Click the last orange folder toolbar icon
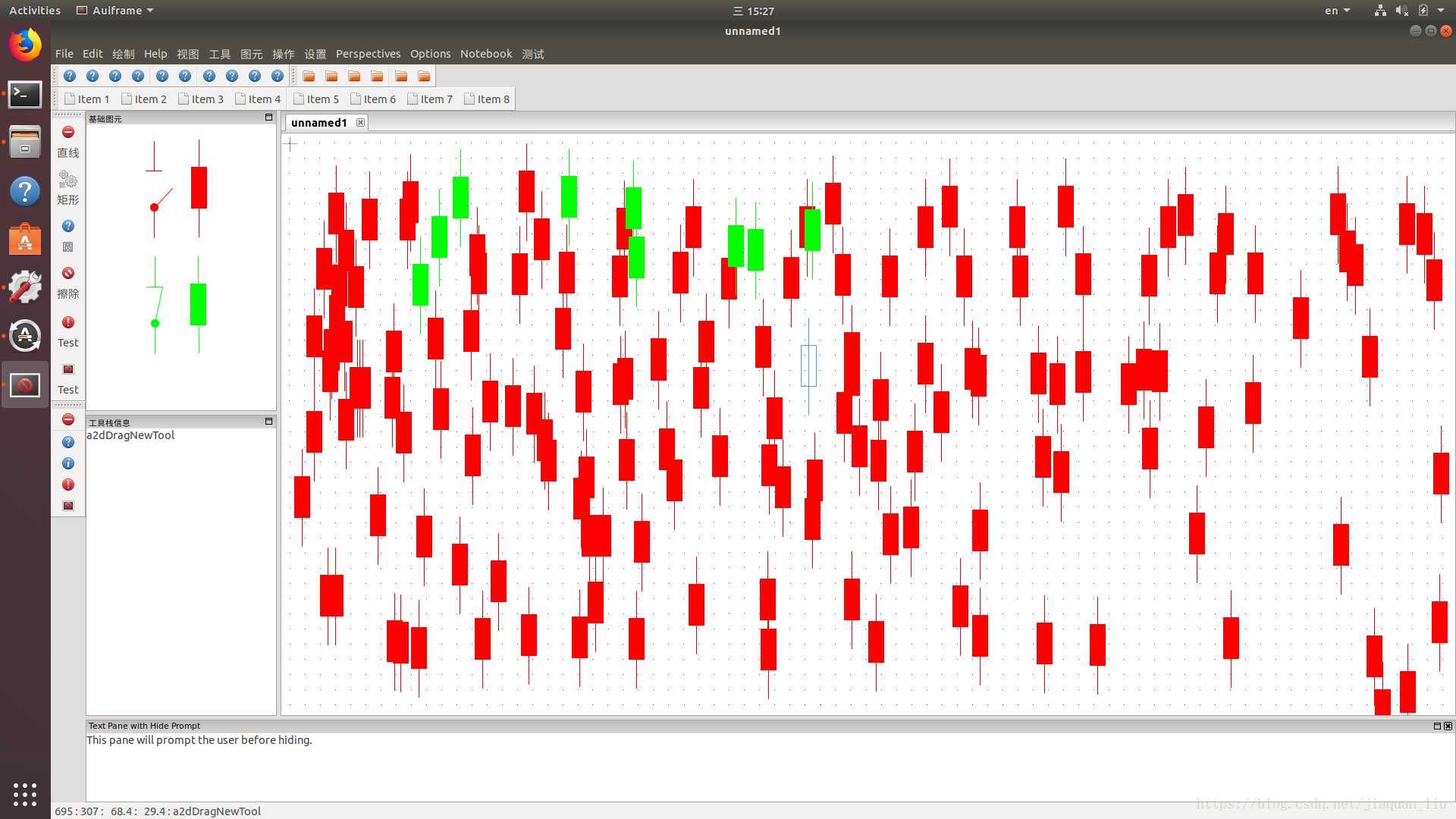This screenshot has width=1456, height=819. coord(424,76)
